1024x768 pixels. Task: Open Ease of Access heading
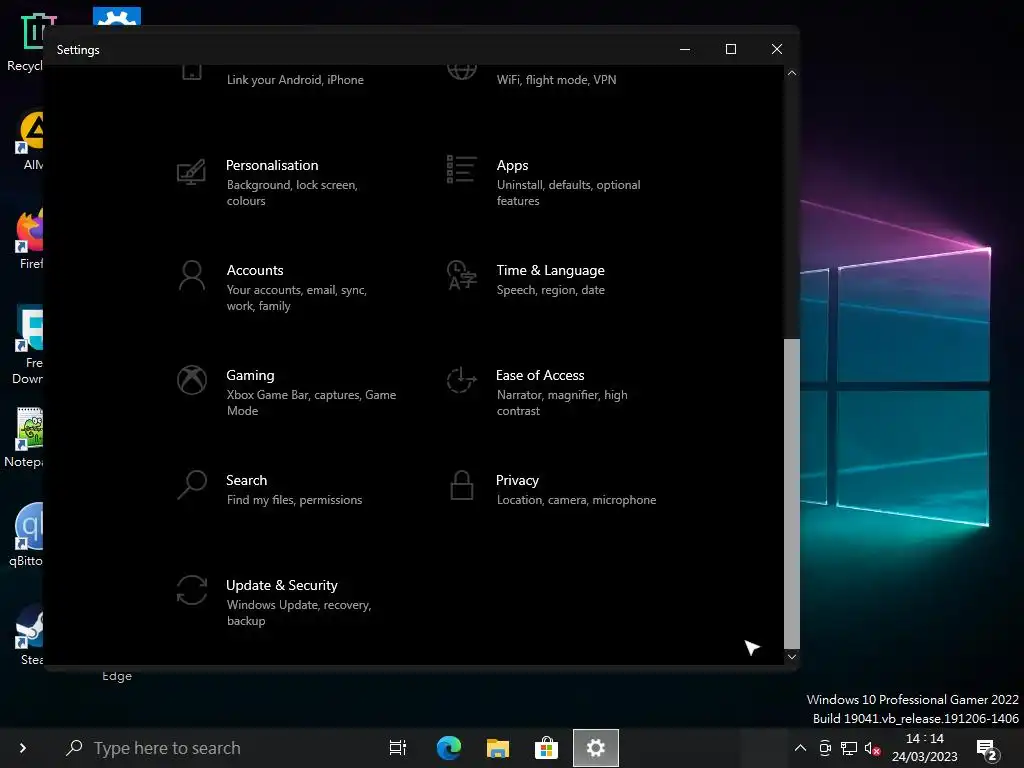pos(540,376)
